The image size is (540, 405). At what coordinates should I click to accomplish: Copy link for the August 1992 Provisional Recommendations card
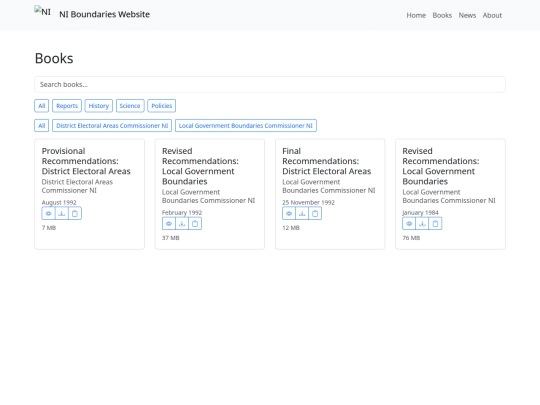point(75,214)
